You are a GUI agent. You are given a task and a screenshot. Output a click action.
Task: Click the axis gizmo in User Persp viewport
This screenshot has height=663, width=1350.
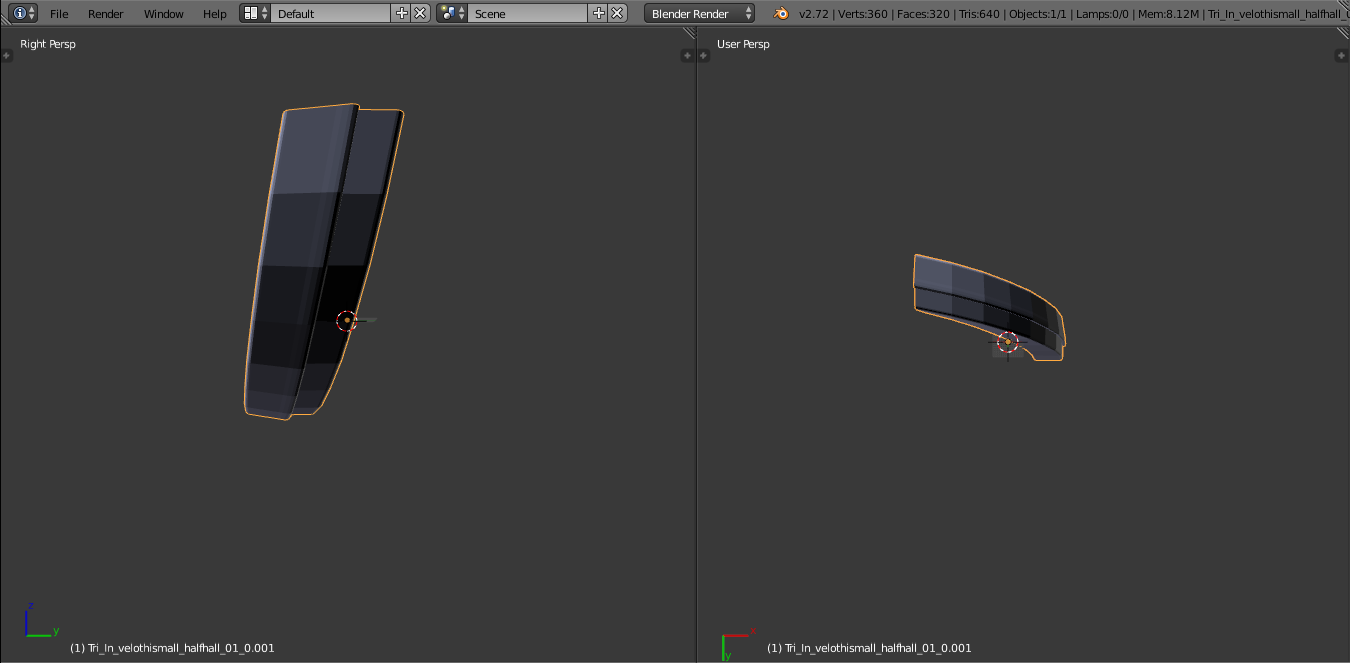pos(738,644)
